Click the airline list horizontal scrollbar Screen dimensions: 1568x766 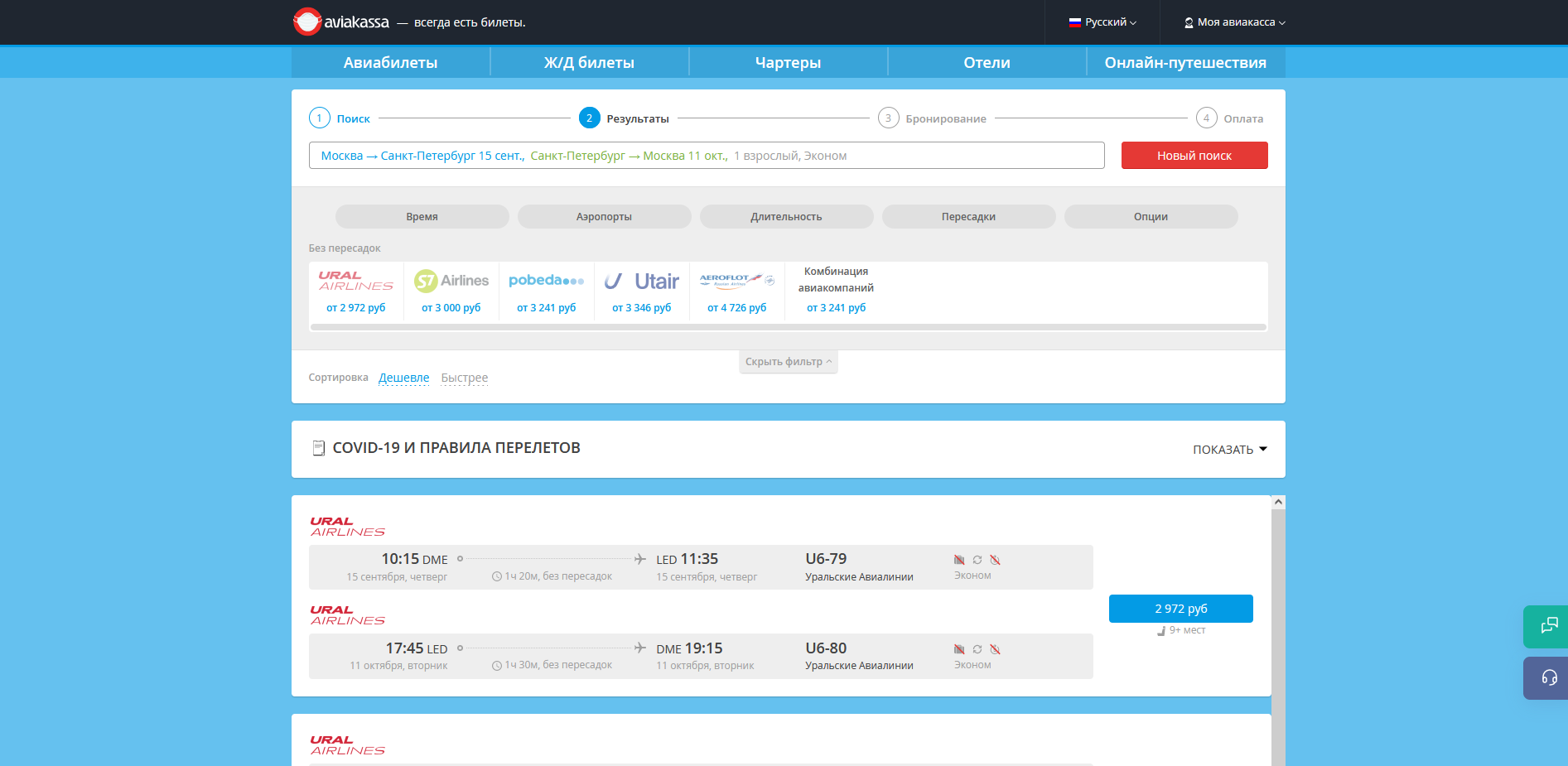point(788,327)
